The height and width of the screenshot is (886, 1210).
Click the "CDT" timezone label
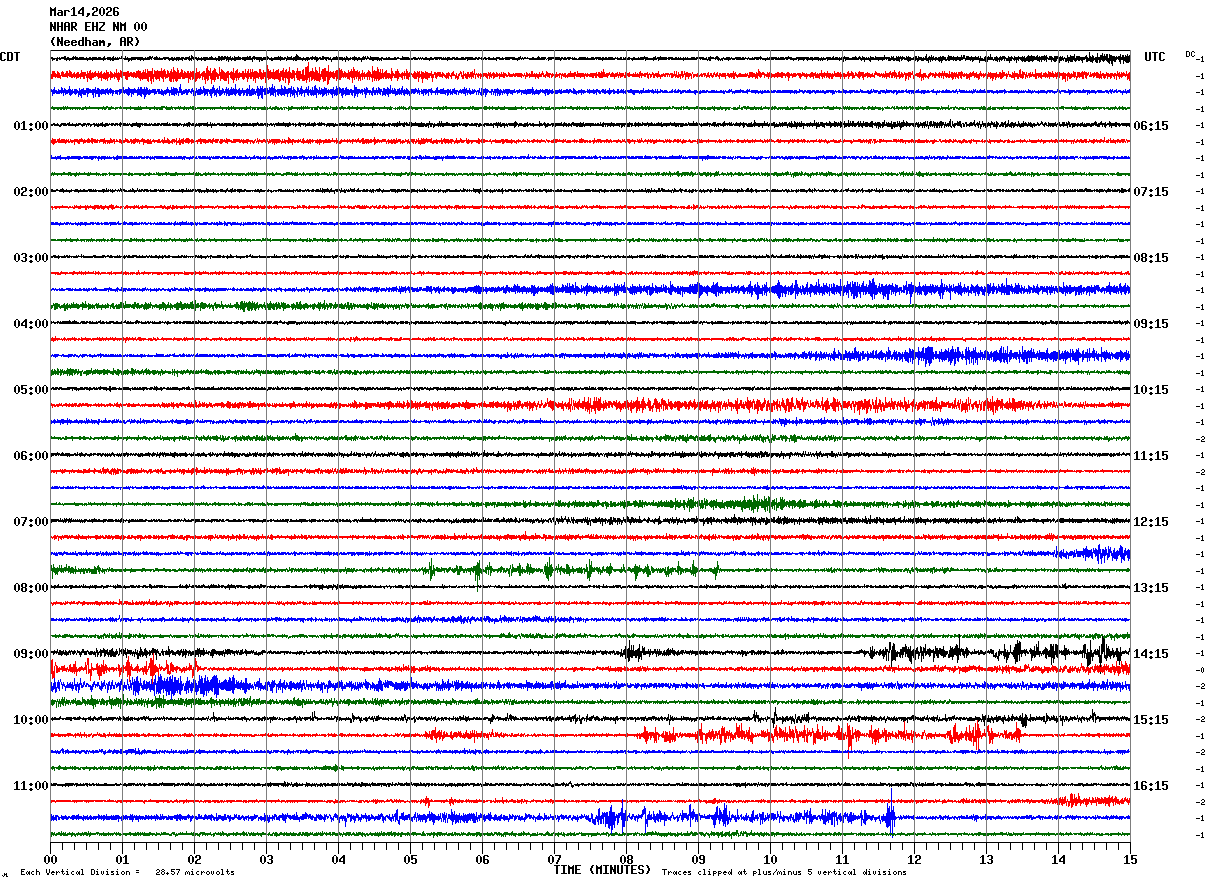click(x=10, y=57)
